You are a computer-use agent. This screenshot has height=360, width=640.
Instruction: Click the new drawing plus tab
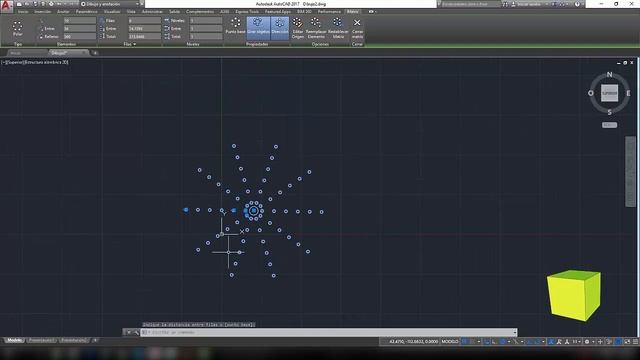pos(95,53)
